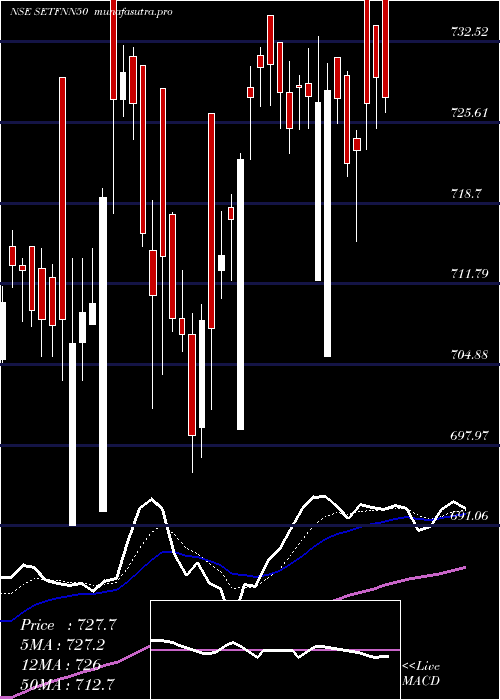500x700 pixels.
Task: Click the 50MA : 712.7 readout
Action: [68, 684]
